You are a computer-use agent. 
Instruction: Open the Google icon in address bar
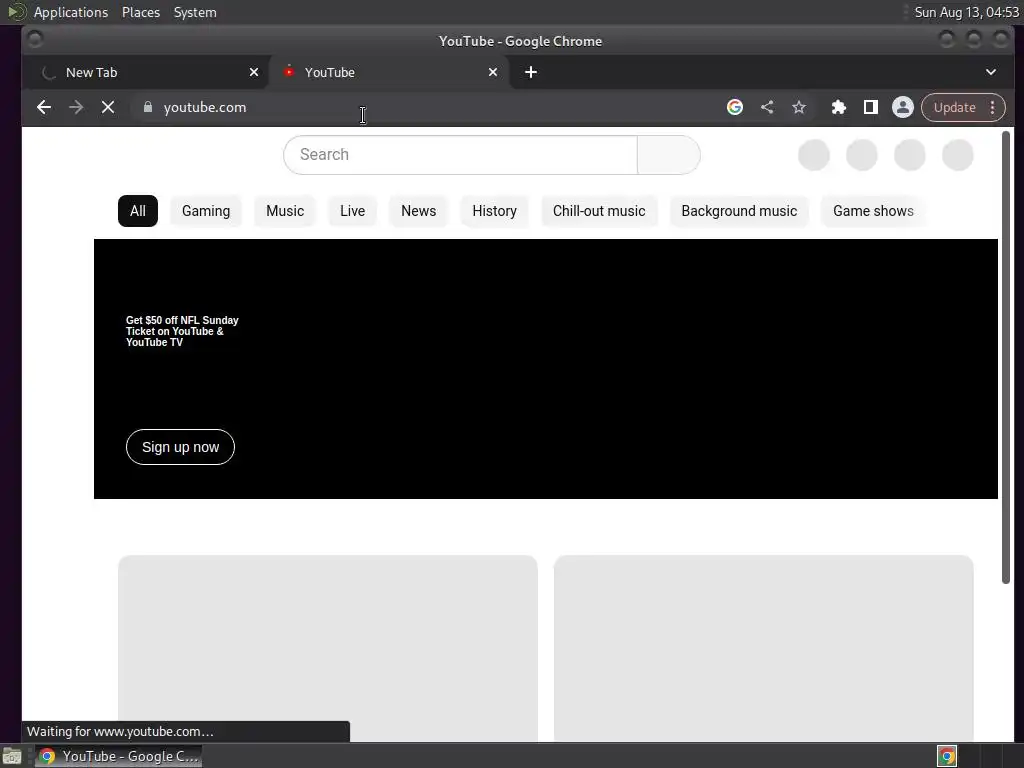735,107
